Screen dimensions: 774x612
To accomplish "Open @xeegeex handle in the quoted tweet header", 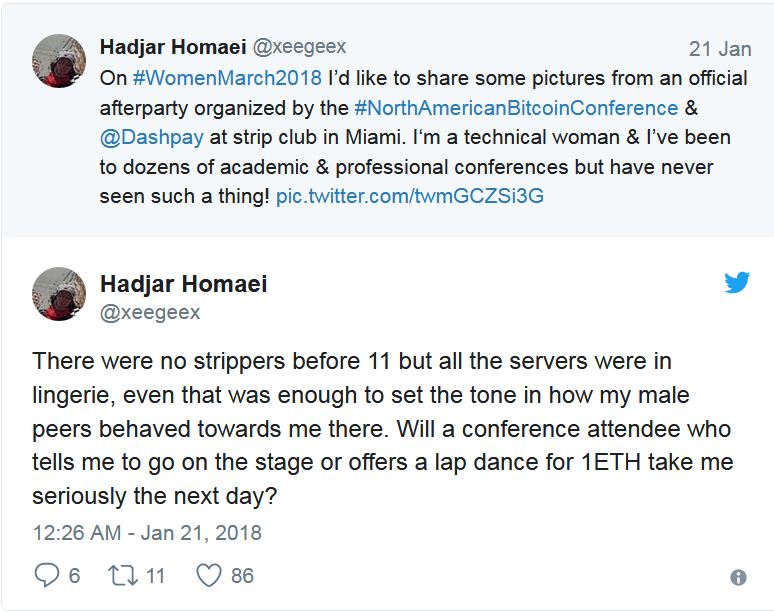I will click(298, 47).
